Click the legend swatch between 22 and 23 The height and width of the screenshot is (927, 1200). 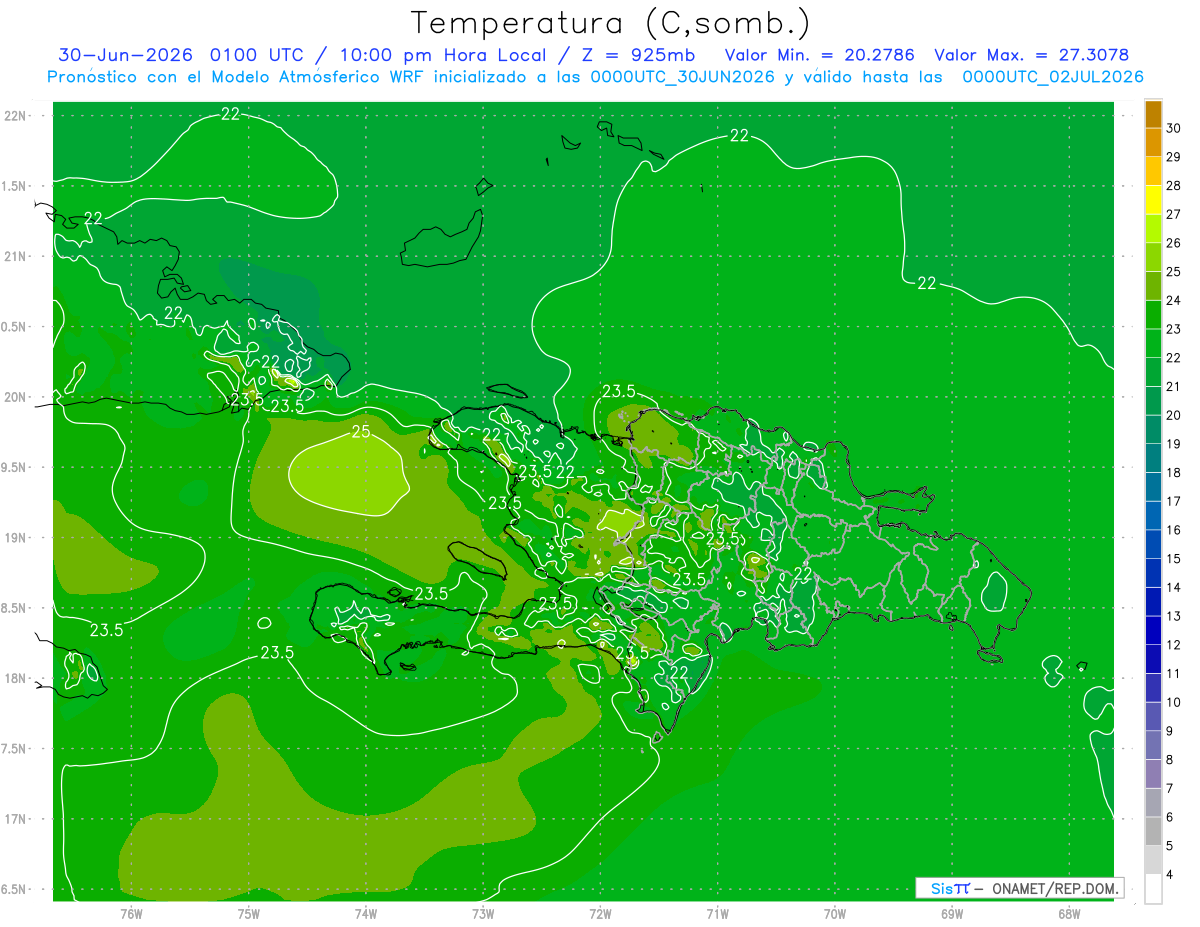[x=1153, y=344]
